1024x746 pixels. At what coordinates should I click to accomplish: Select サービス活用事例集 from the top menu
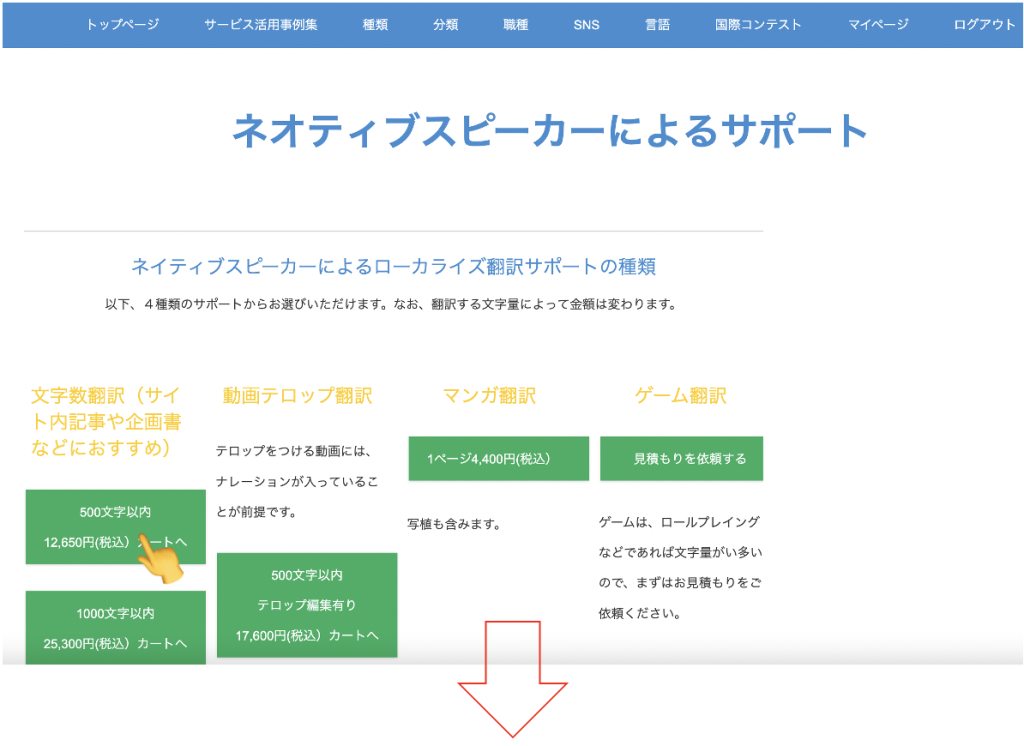tap(261, 25)
